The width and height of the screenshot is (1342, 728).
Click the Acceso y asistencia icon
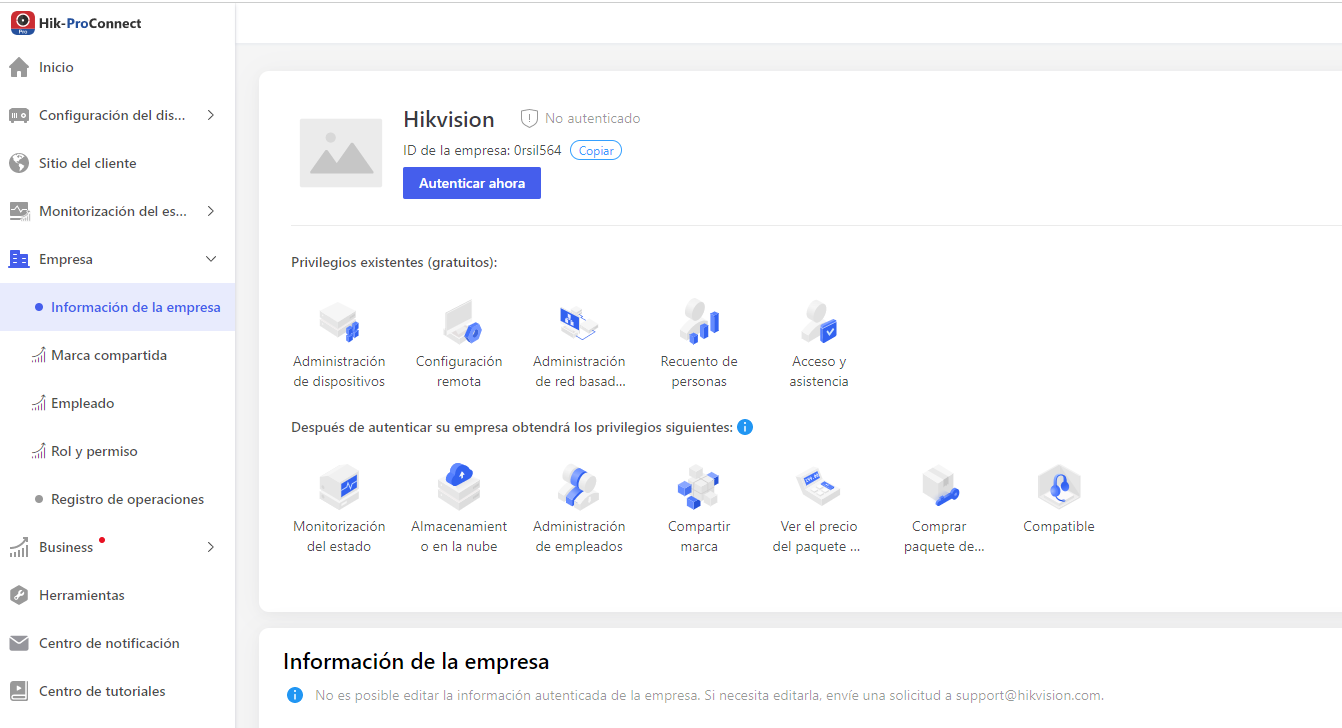pyautogui.click(x=819, y=322)
